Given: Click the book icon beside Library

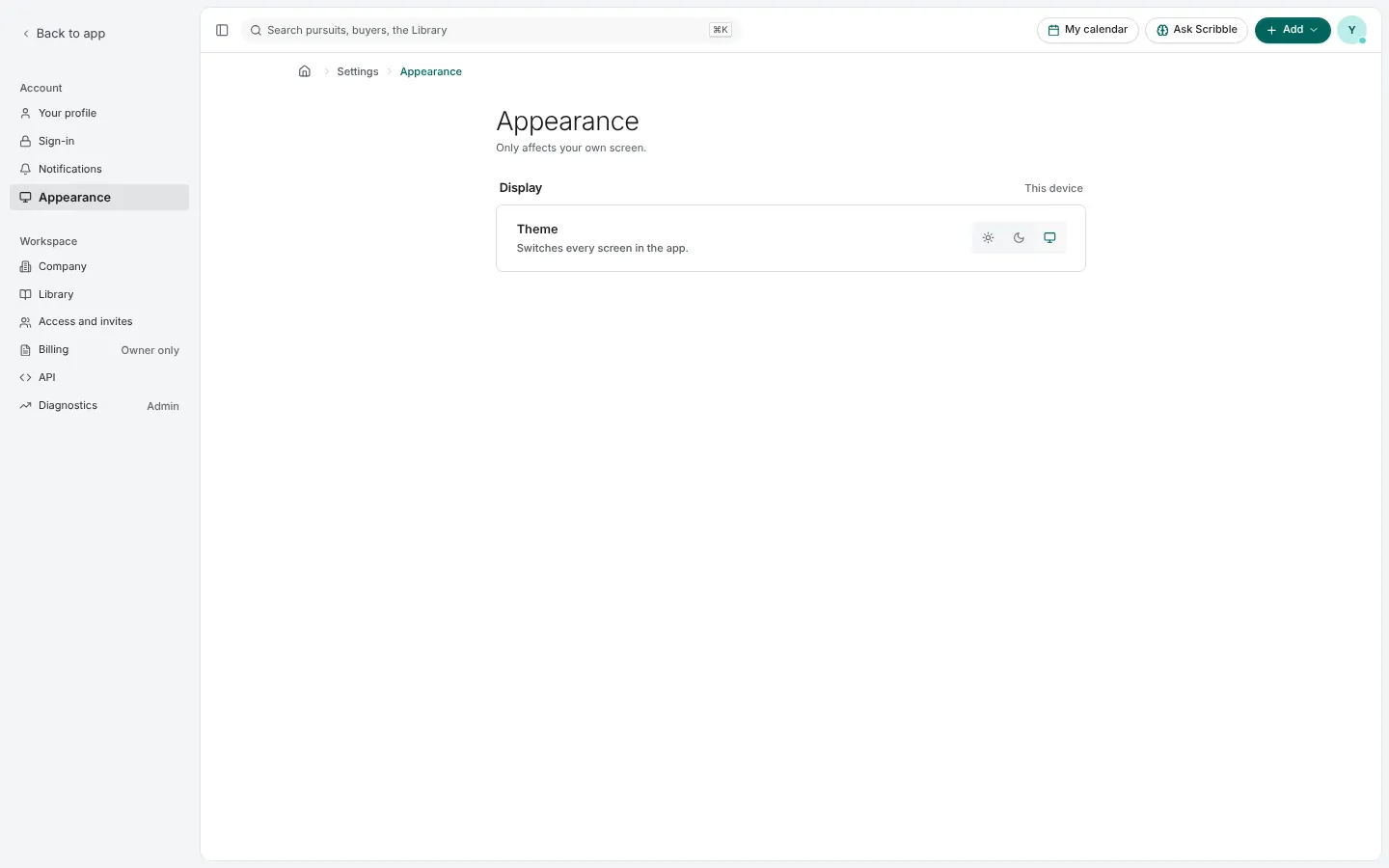Looking at the screenshot, I should pyautogui.click(x=26, y=294).
